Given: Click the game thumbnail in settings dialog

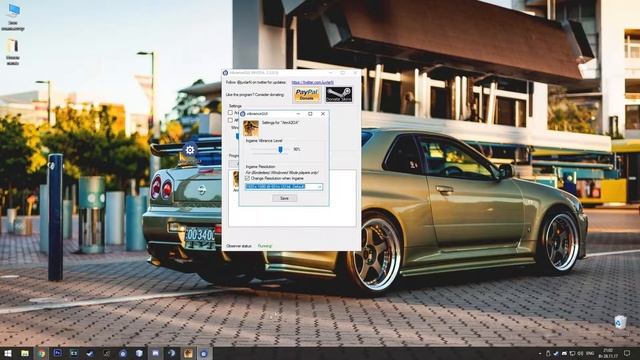Looking at the screenshot, I should coord(251,128).
